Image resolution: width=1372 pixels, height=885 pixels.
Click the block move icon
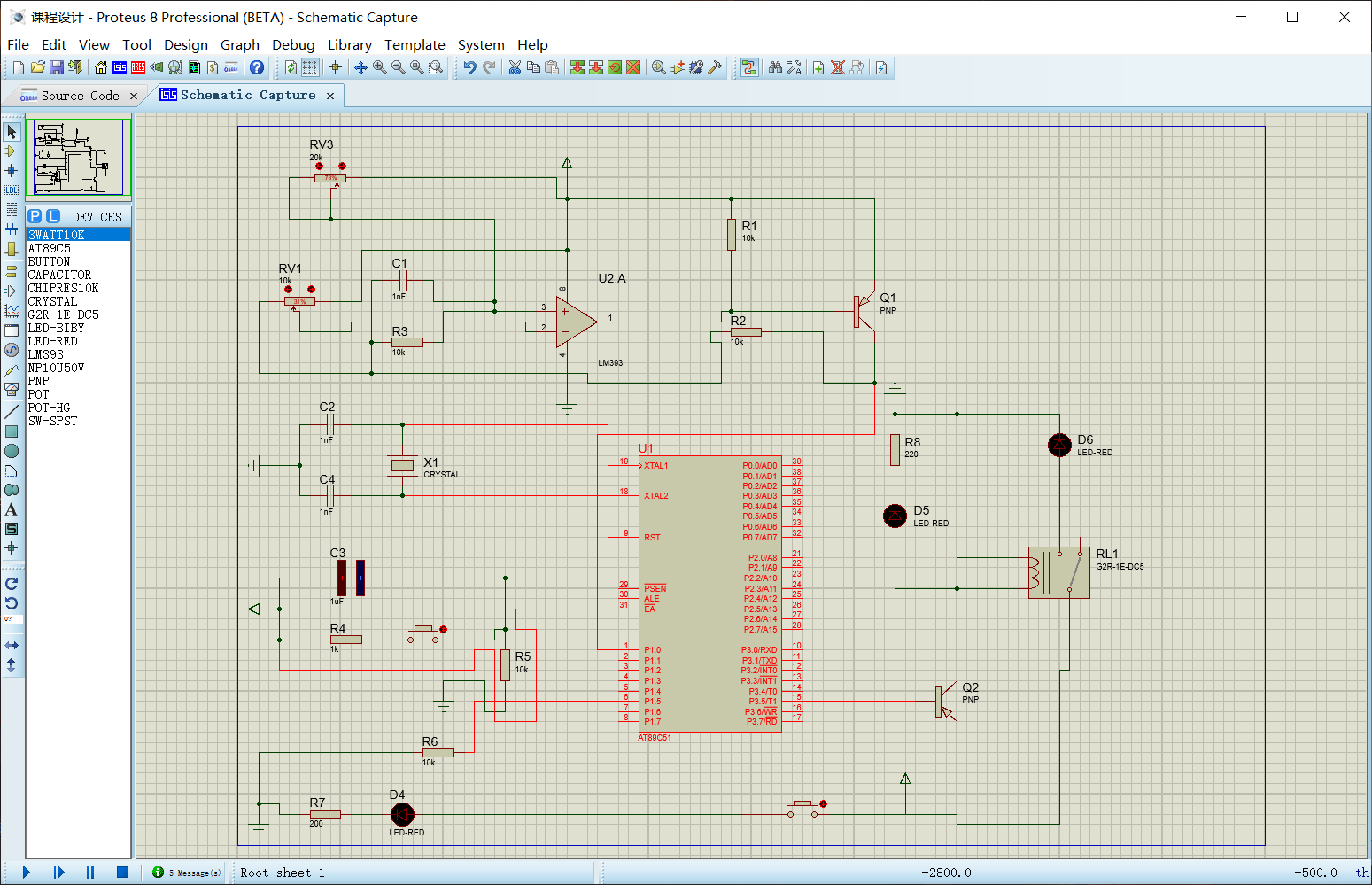pyautogui.click(x=596, y=67)
